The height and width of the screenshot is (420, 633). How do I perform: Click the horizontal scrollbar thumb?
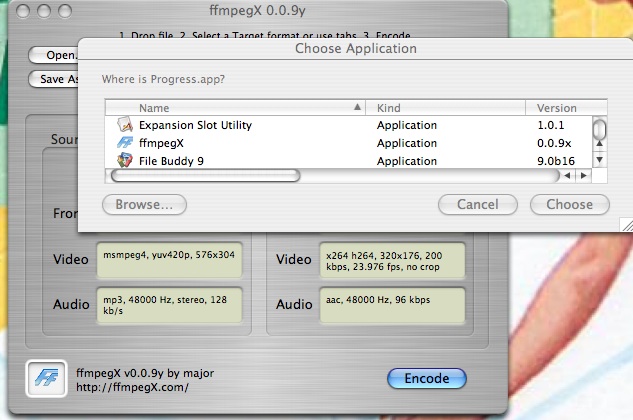coord(205,175)
